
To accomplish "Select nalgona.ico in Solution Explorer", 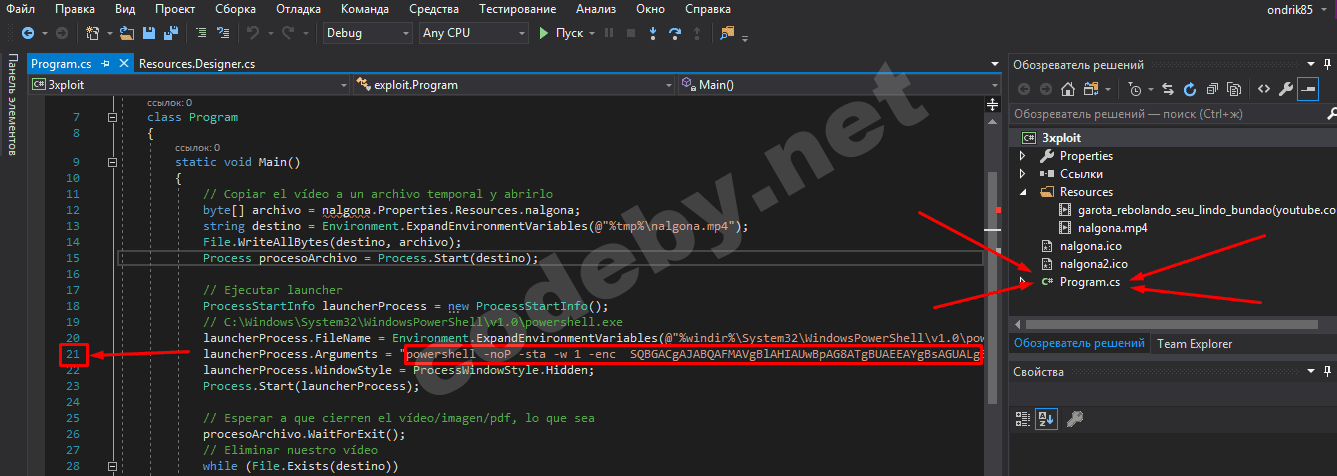I will click(1091, 246).
